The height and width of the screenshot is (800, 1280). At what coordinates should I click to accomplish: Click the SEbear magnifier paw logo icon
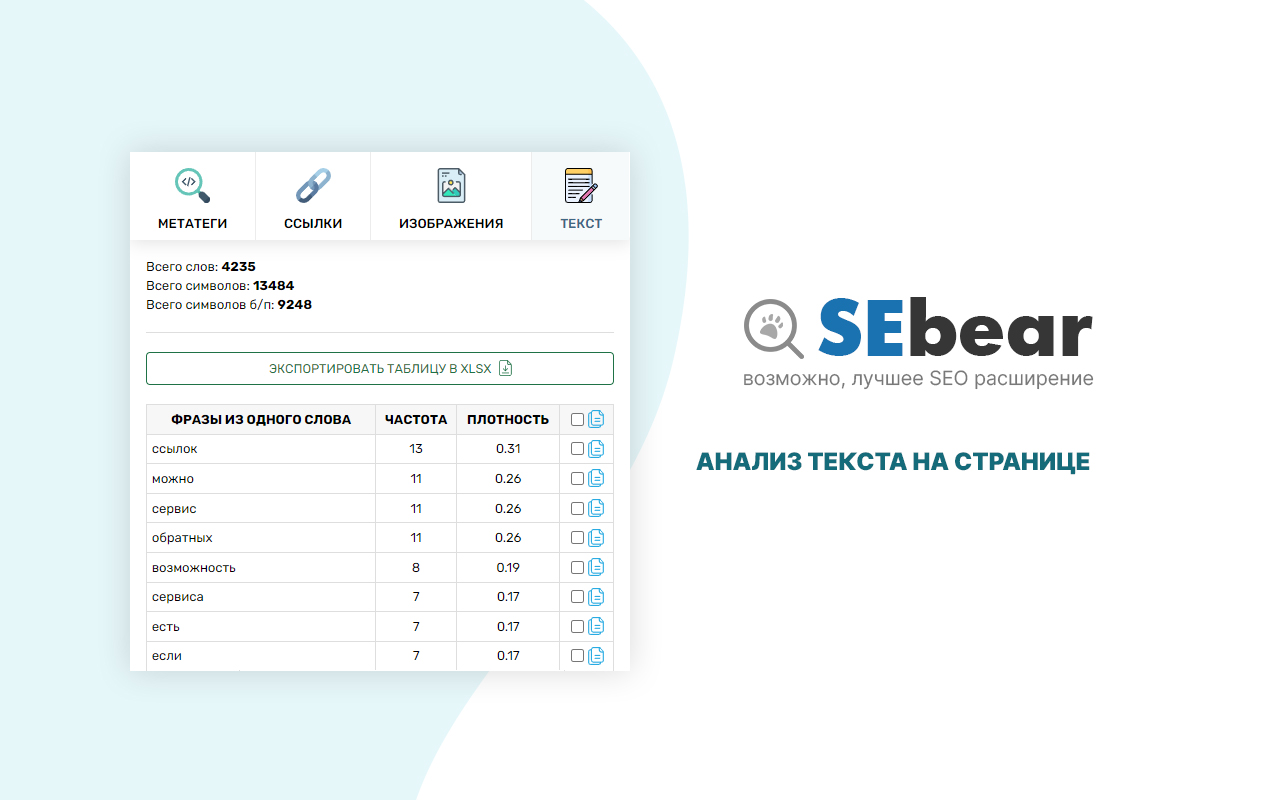click(774, 328)
